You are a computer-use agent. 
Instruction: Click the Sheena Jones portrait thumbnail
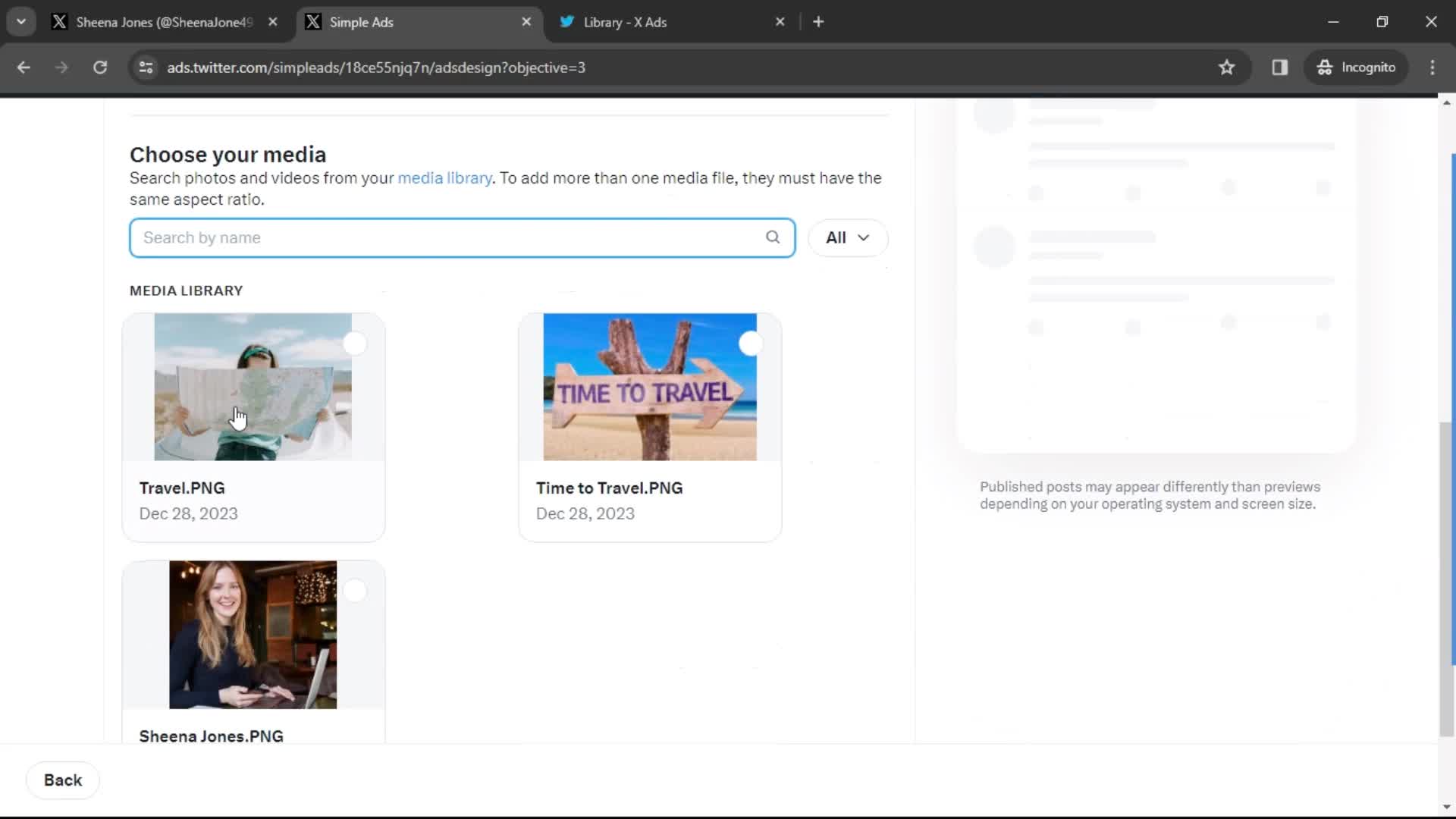coord(253,635)
